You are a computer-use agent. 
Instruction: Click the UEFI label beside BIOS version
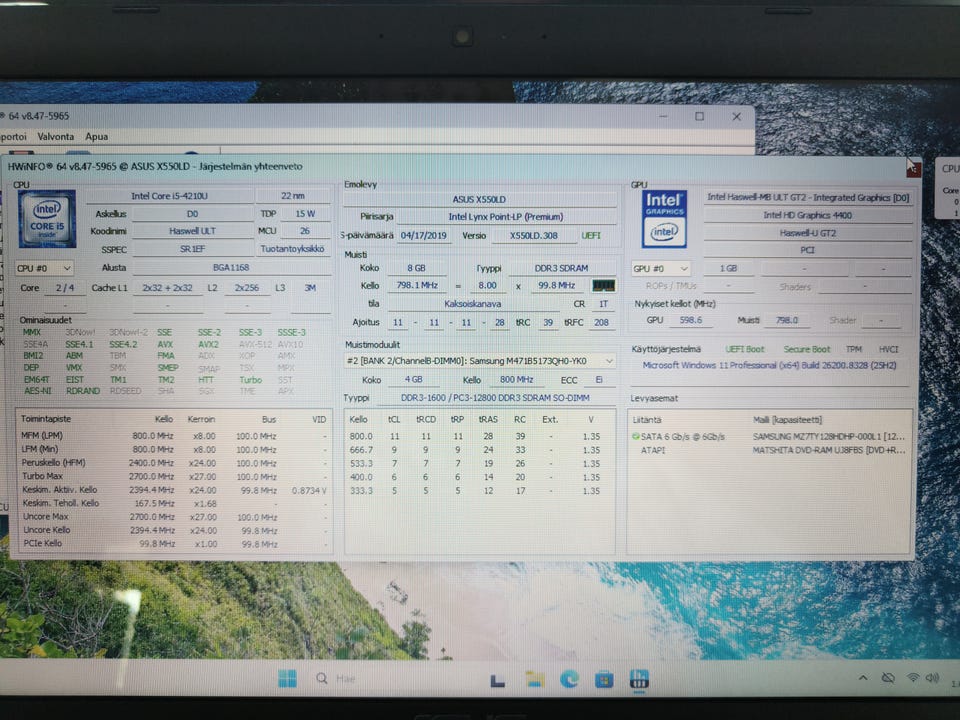pyautogui.click(x=591, y=236)
